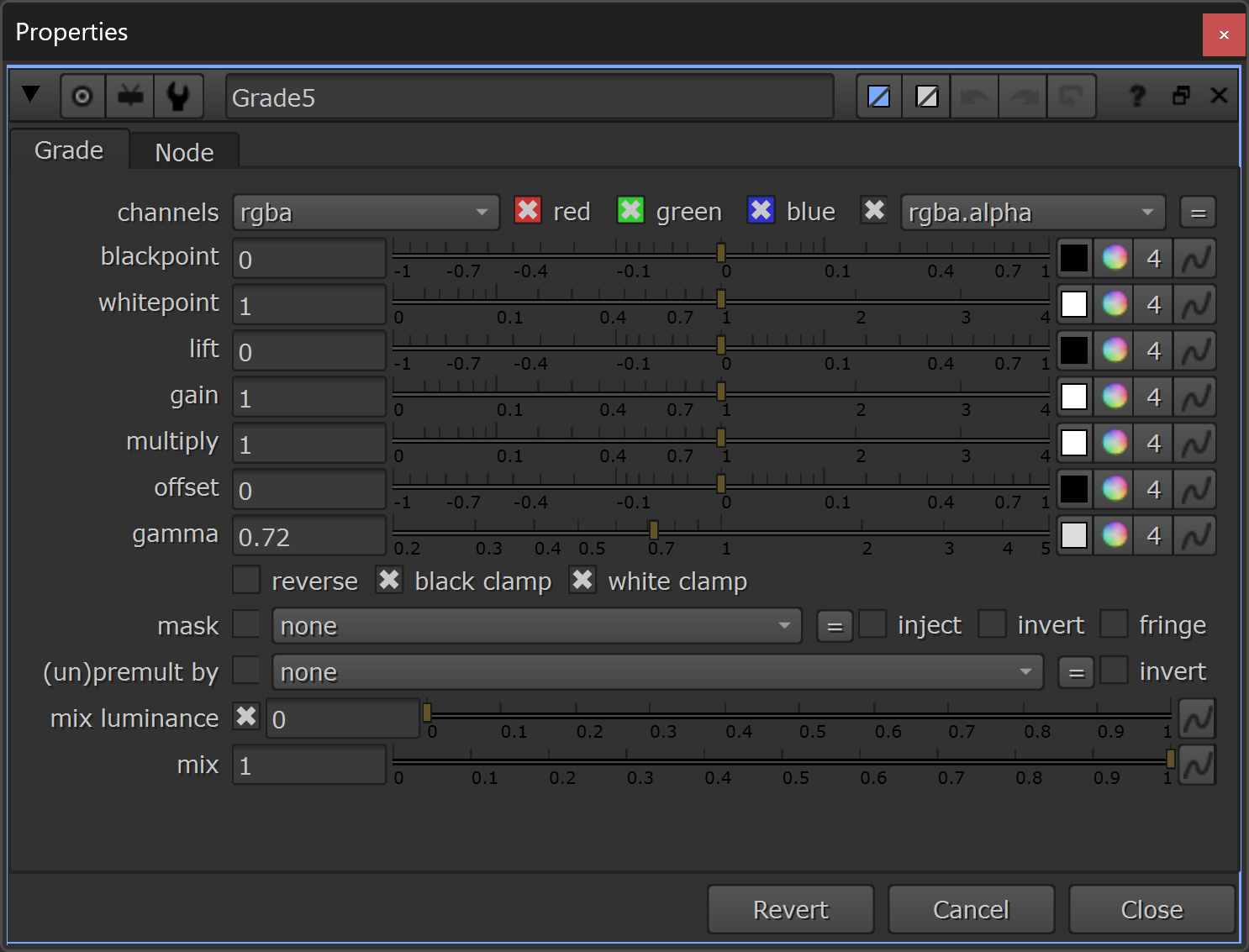Click the undo arrow icon
The height and width of the screenshot is (952, 1249).
[x=975, y=97]
